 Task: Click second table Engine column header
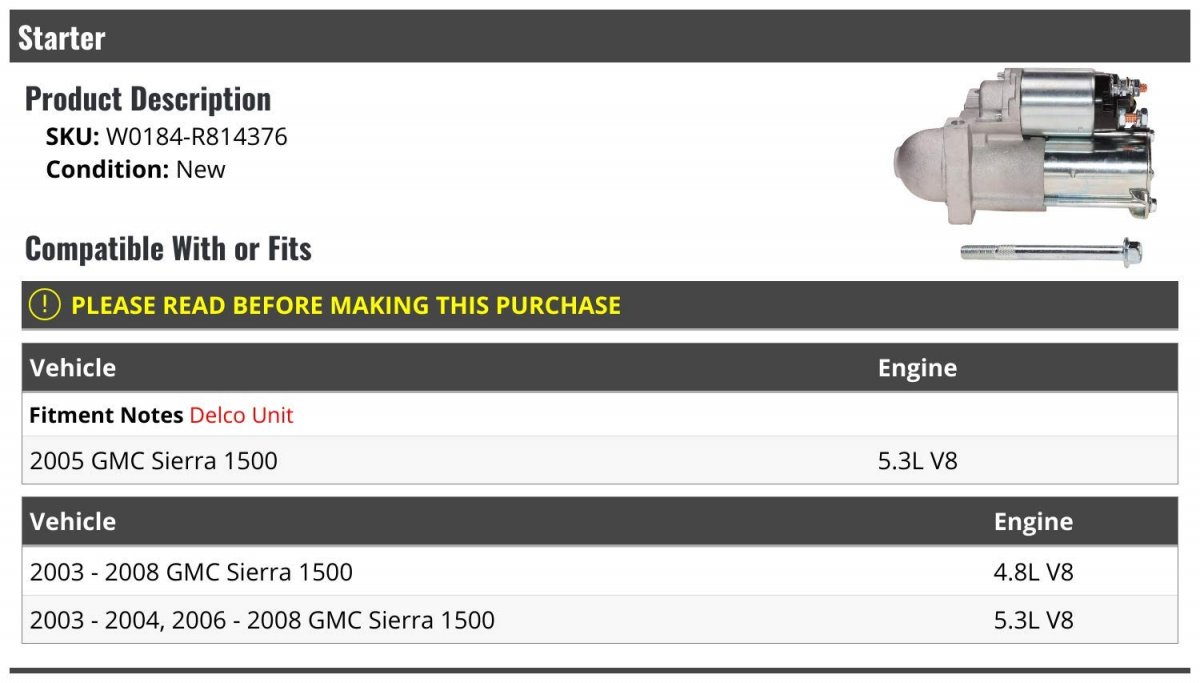point(1033,522)
